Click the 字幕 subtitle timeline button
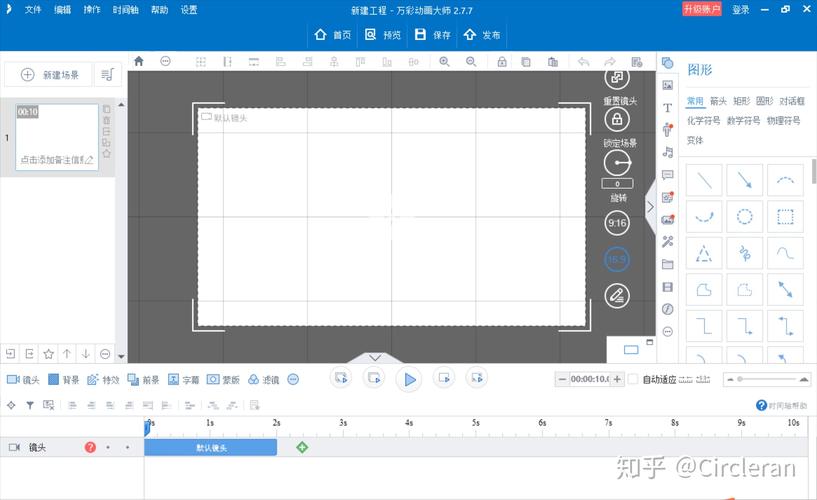817x500 pixels. [x=183, y=380]
